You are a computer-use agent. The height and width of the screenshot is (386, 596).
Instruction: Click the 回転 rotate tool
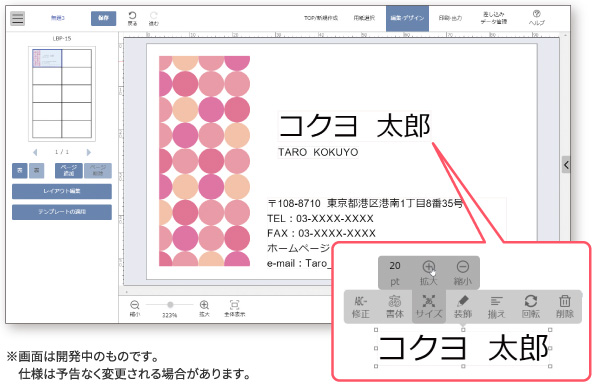[531, 307]
